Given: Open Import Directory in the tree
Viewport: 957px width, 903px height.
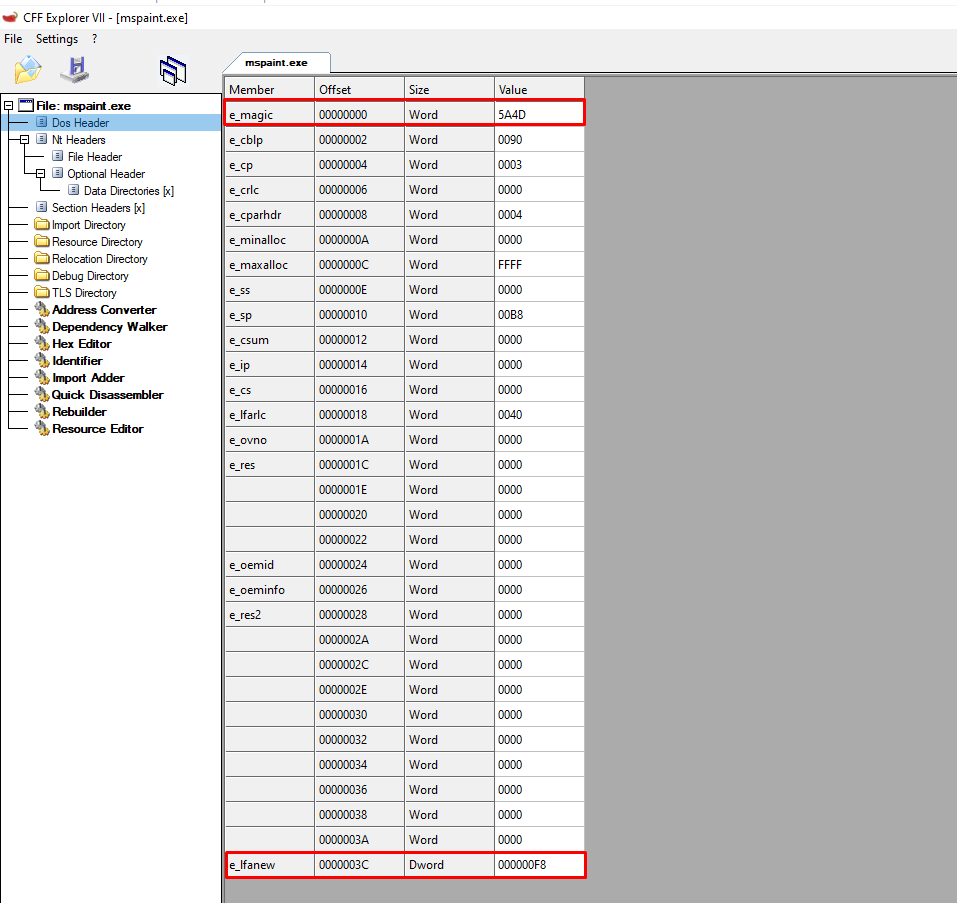Looking at the screenshot, I should pyautogui.click(x=88, y=225).
